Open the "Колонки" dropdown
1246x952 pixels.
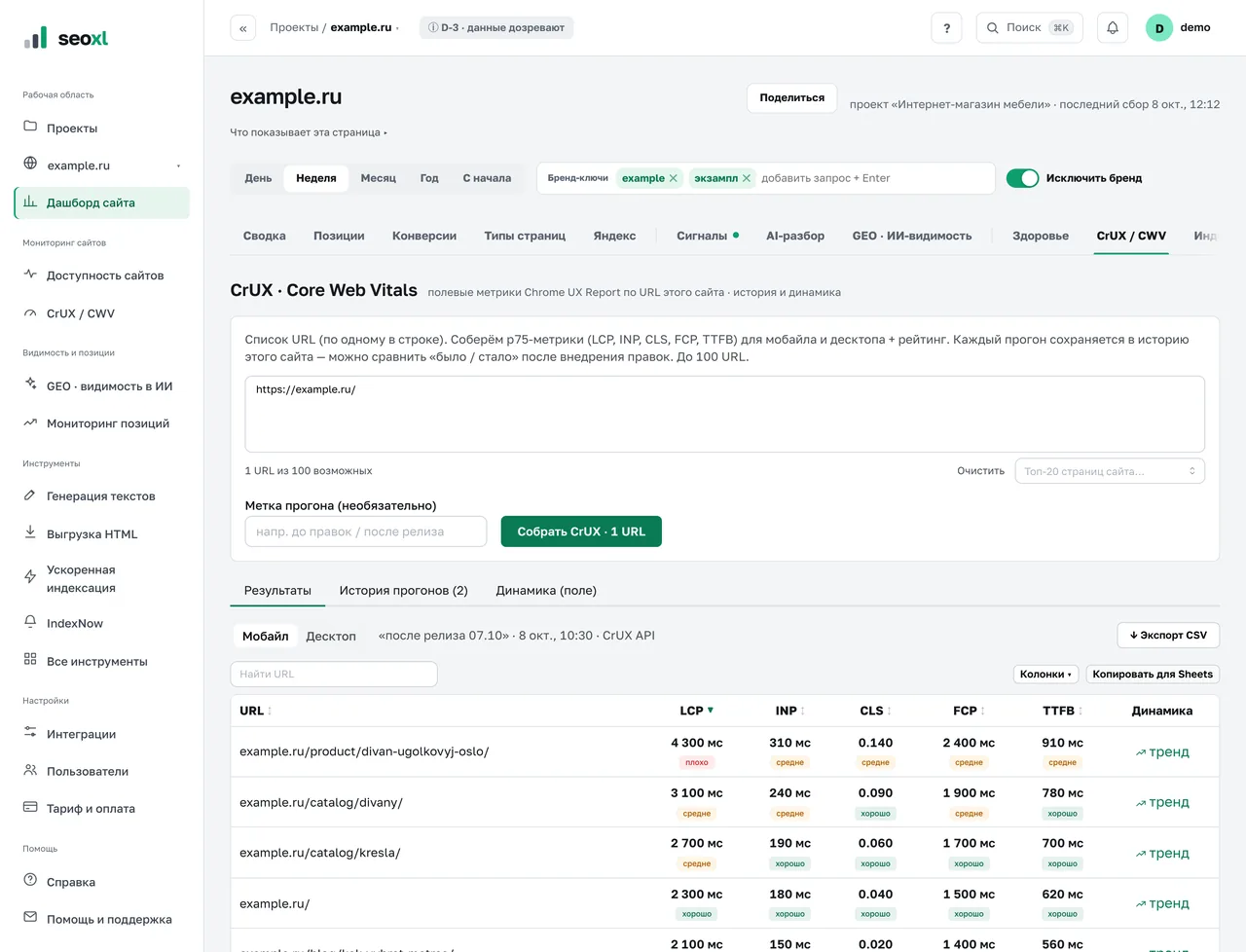click(1045, 675)
